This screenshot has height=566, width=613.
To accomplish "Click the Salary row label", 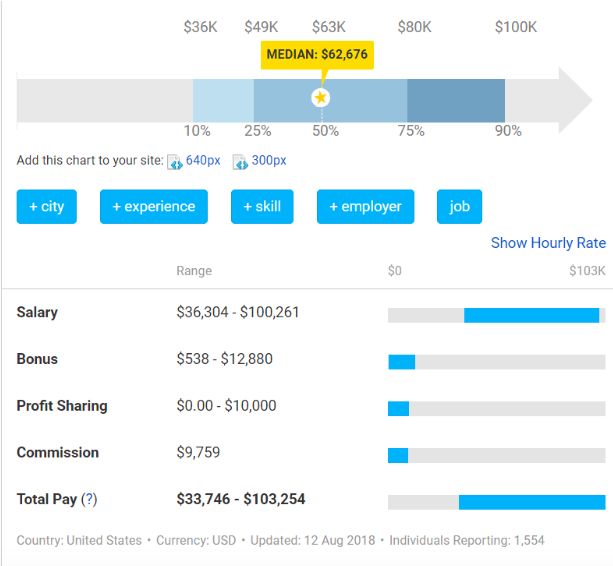I will pyautogui.click(x=37, y=312).
